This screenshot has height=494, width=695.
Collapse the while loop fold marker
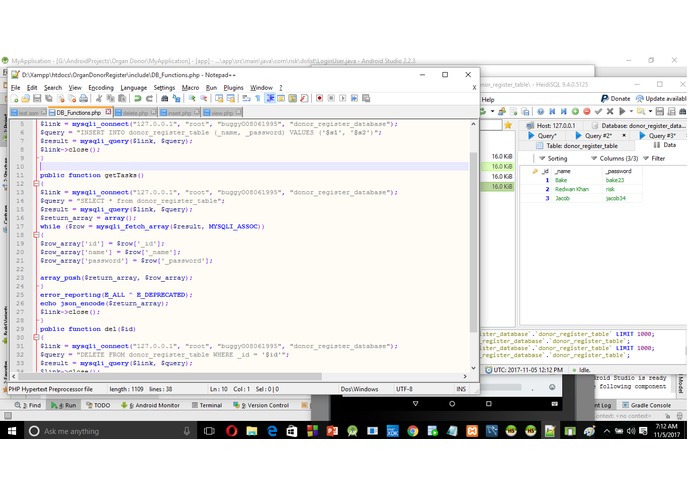pyautogui.click(x=36, y=235)
